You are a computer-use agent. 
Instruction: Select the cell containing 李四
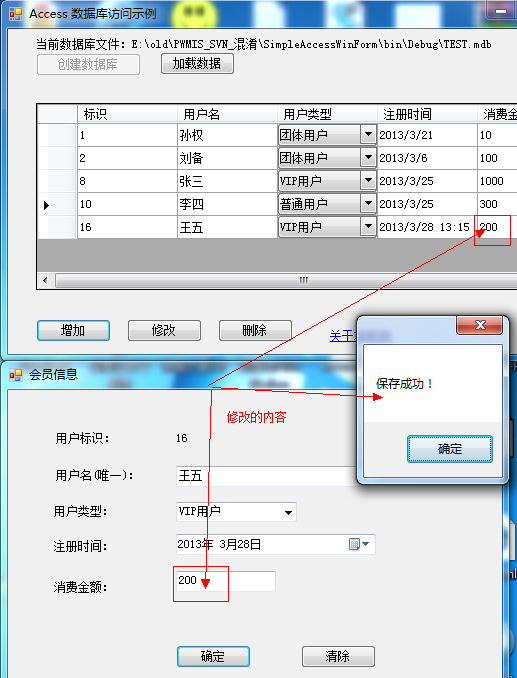coord(227,204)
